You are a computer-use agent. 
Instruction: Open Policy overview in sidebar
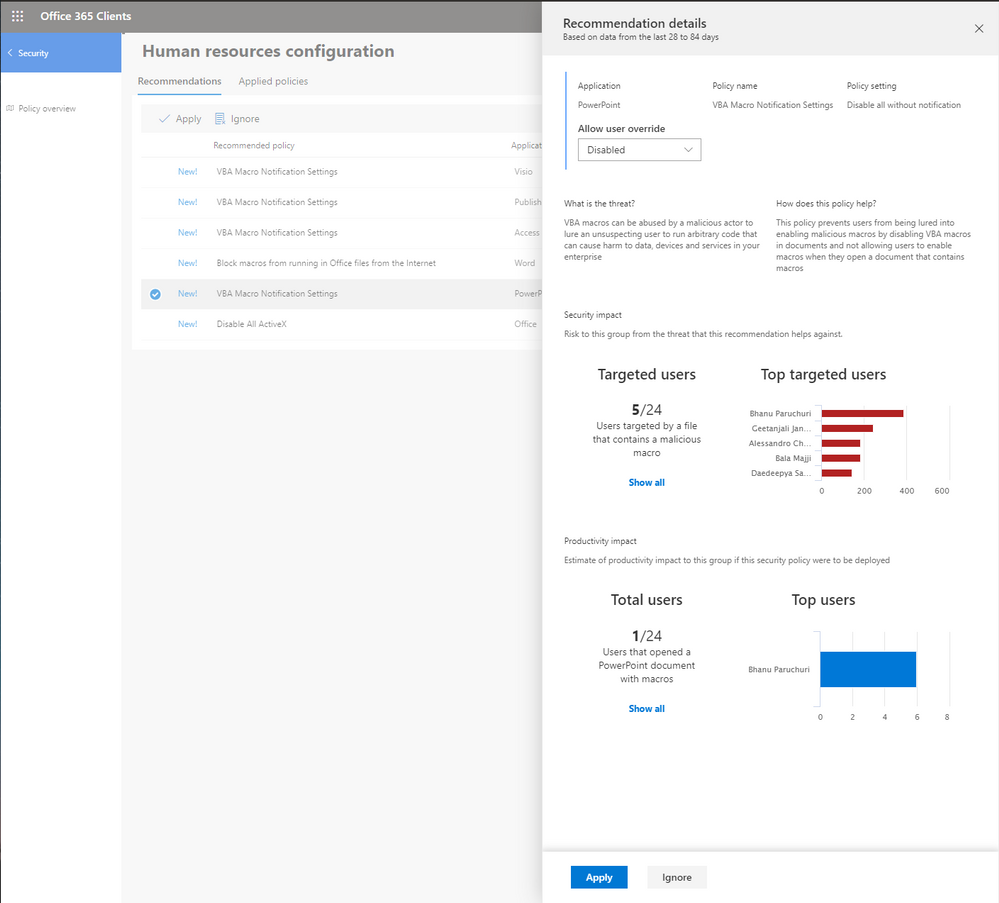point(47,108)
